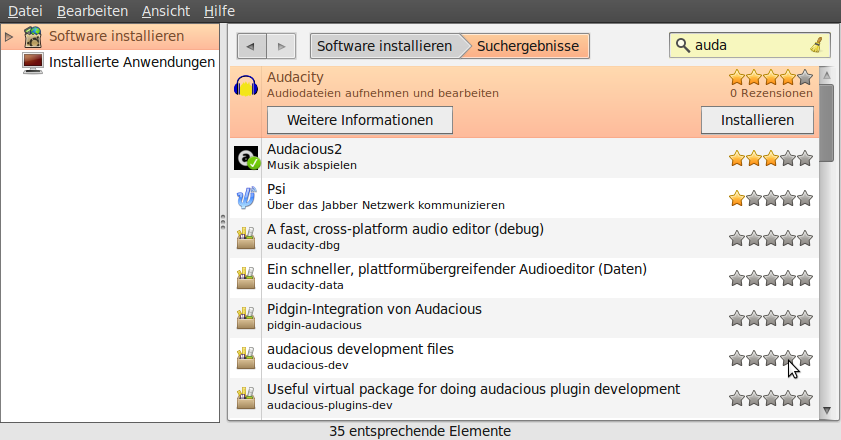
Task: Open Weitere Informationen for Audacity
Action: (360, 120)
